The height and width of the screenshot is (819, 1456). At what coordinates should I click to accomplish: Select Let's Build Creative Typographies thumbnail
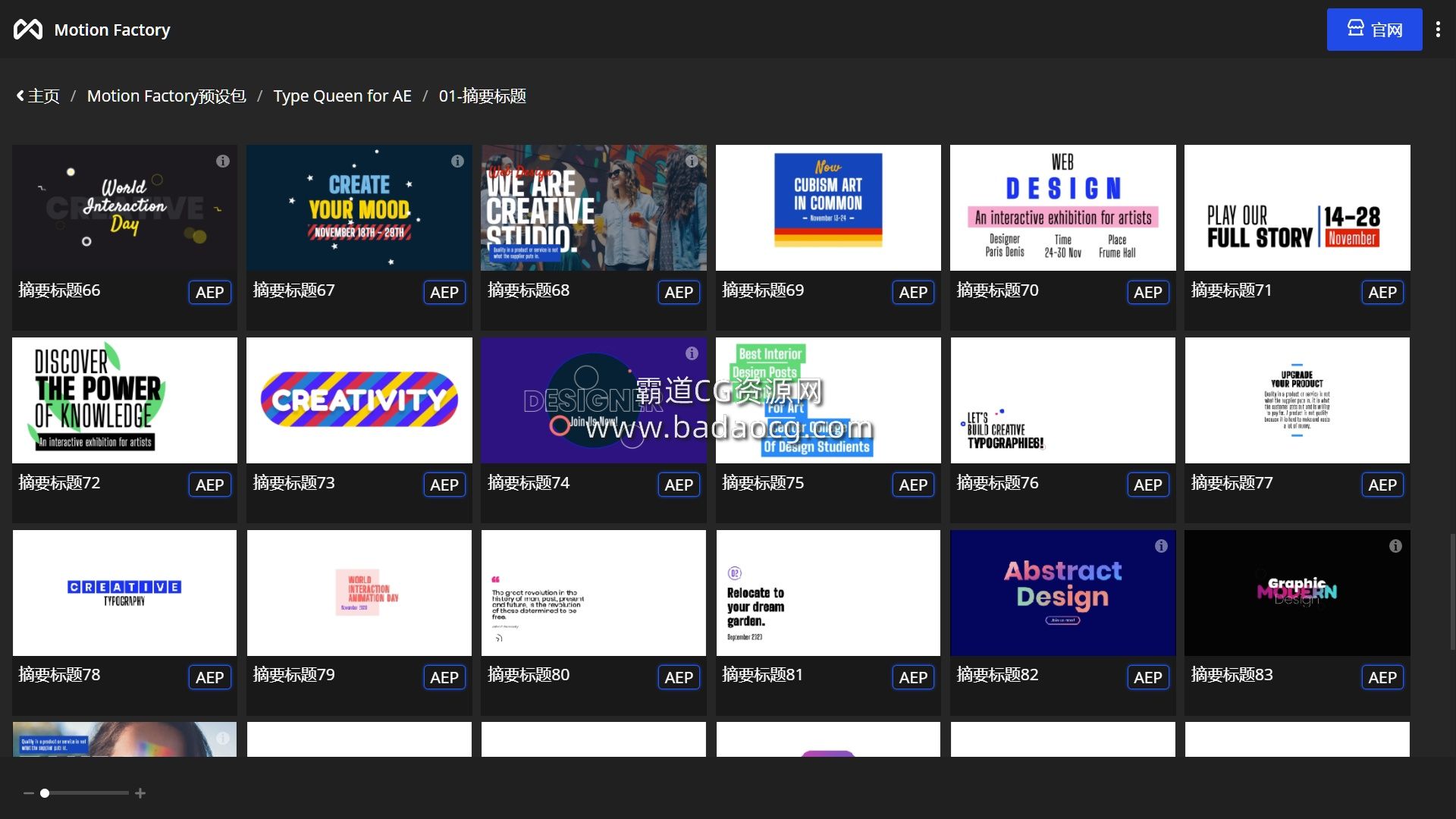click(x=1062, y=400)
